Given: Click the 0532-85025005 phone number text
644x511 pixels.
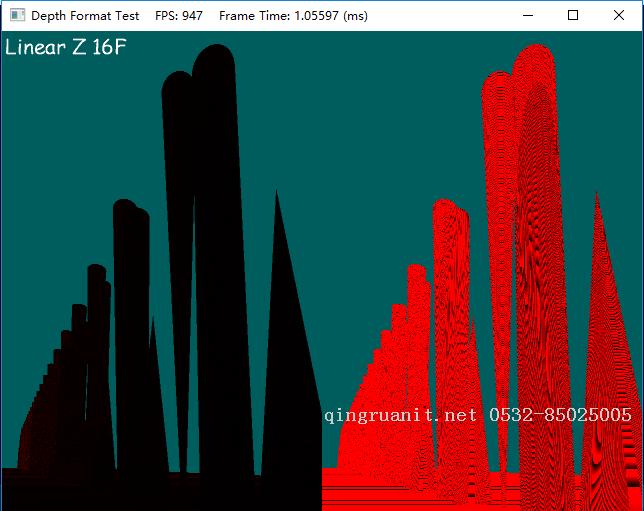Looking at the screenshot, I should click(560, 414).
